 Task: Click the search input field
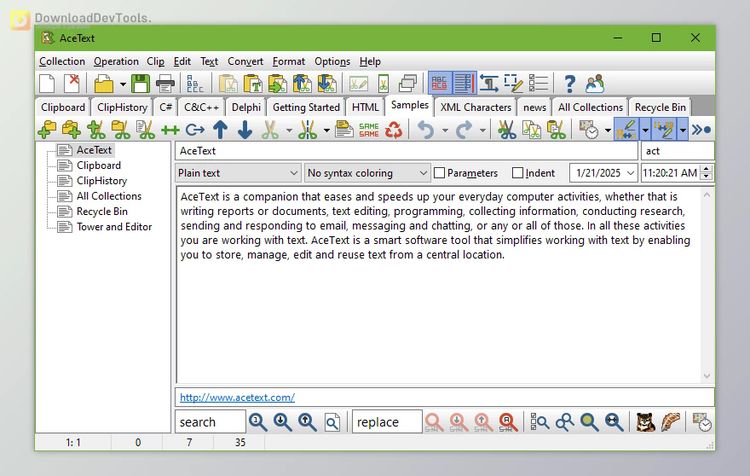[x=210, y=422]
